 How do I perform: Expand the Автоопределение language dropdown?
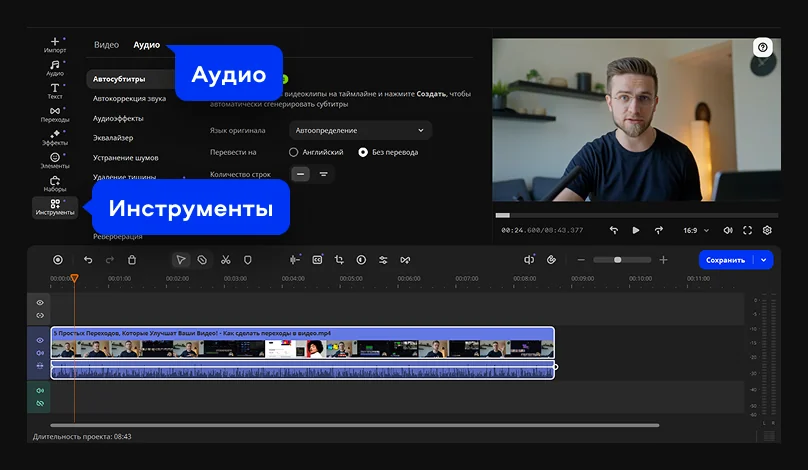(x=360, y=130)
